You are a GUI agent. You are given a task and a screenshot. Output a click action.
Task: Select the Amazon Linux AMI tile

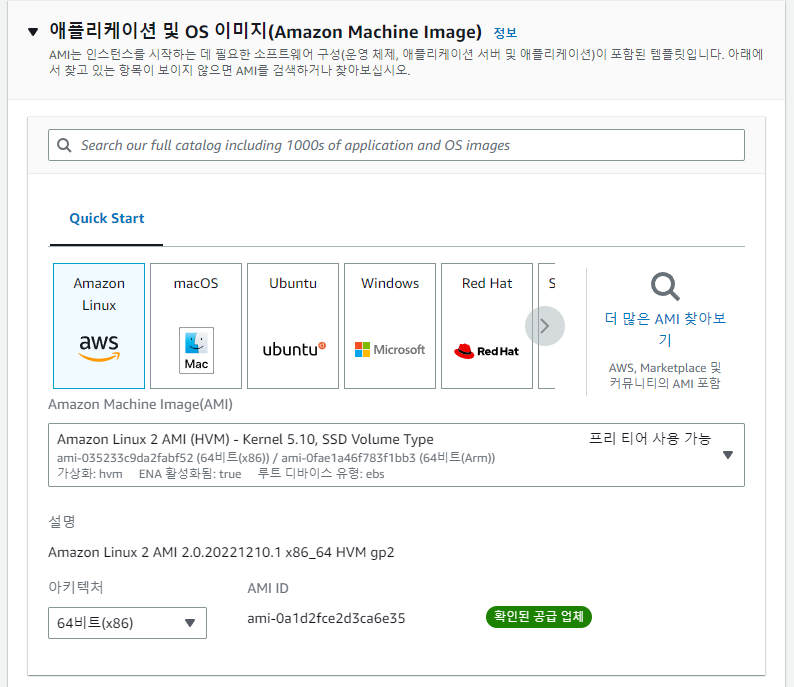[x=99, y=326]
